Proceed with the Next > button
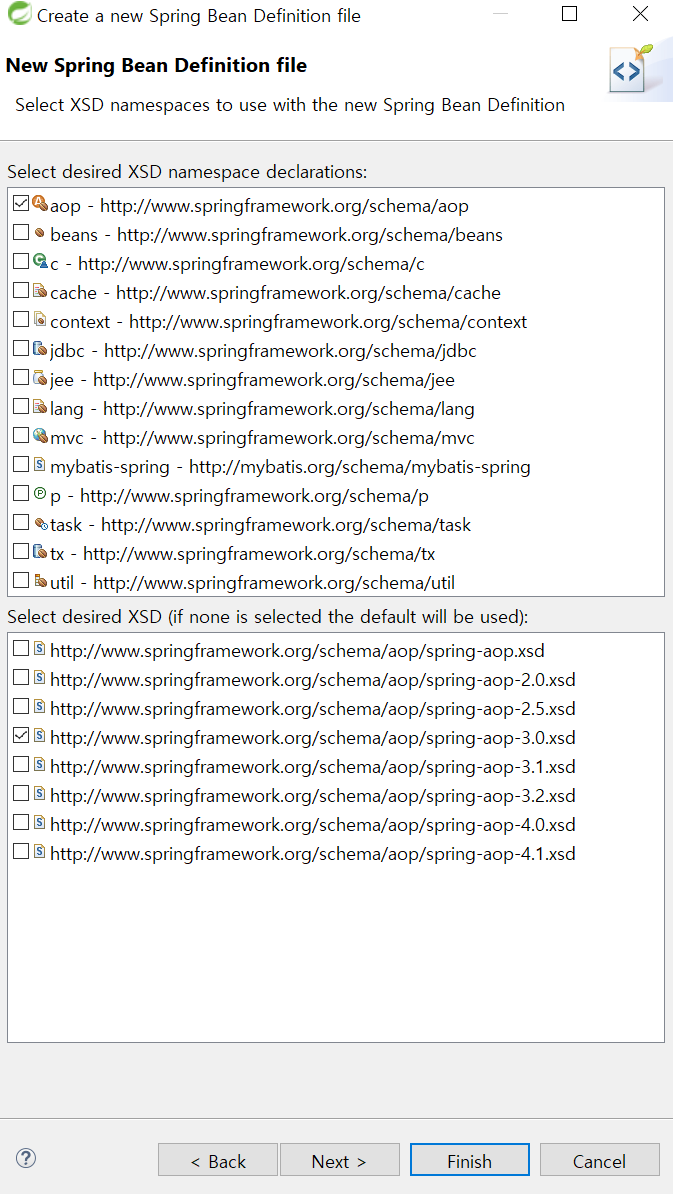 pyautogui.click(x=340, y=1160)
